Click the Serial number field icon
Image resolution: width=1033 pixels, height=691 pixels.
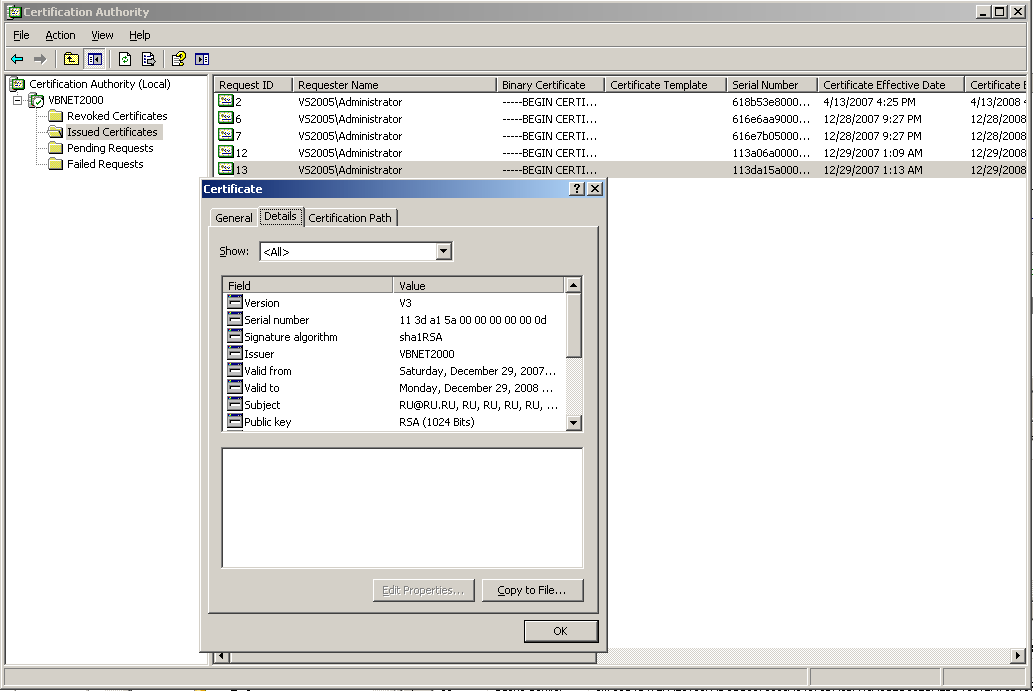tap(235, 319)
